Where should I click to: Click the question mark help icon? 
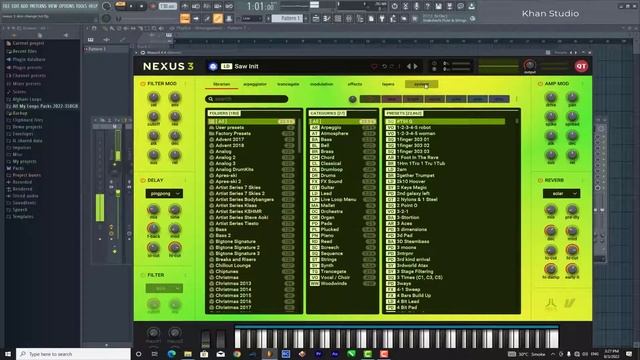[x=427, y=7]
